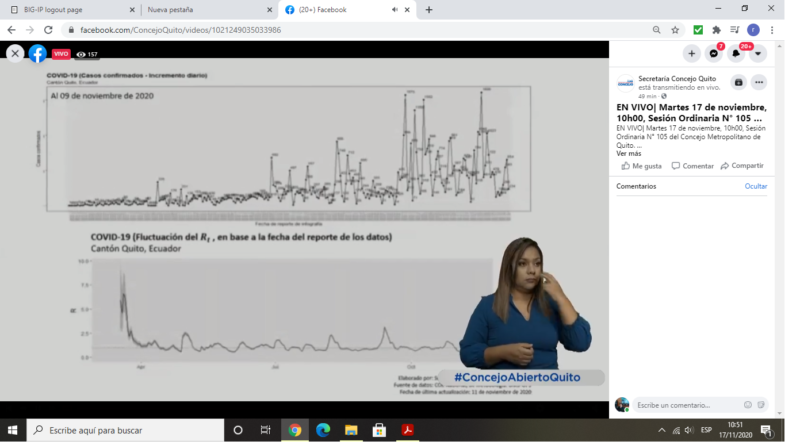The image size is (800, 445).
Task: Open Messenger chats icon
Action: (714, 53)
